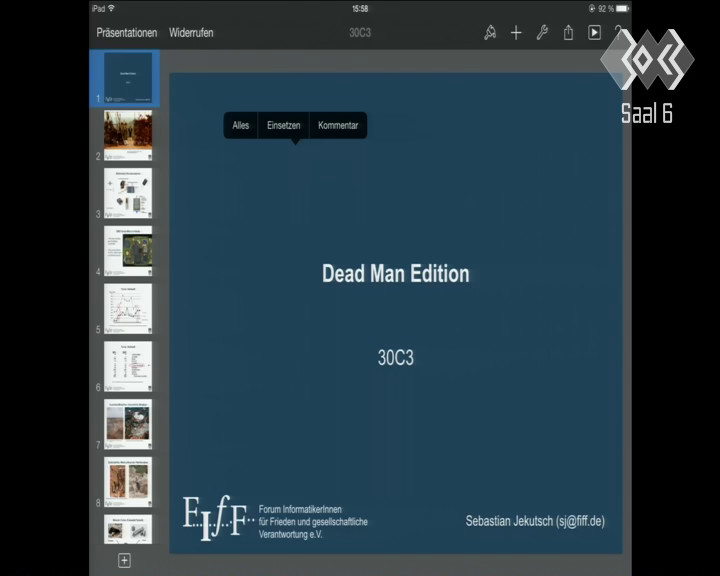
Task: Tap the battery indicator in status bar
Action: 622,8
